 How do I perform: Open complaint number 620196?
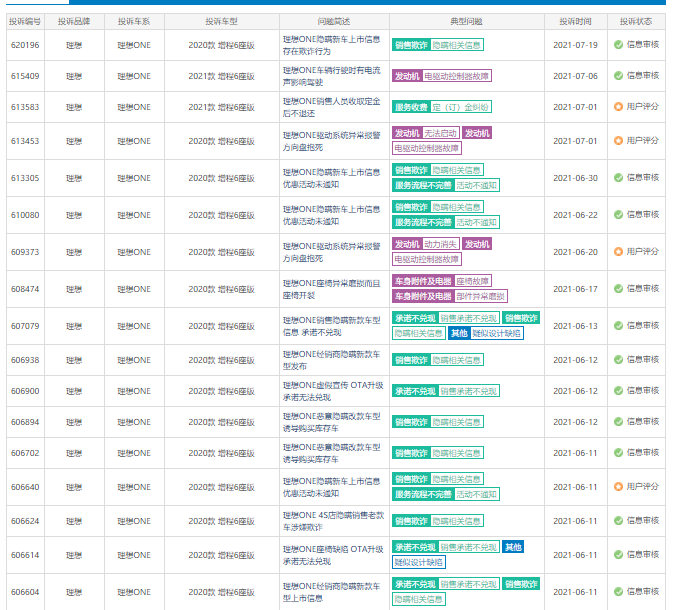tap(25, 45)
